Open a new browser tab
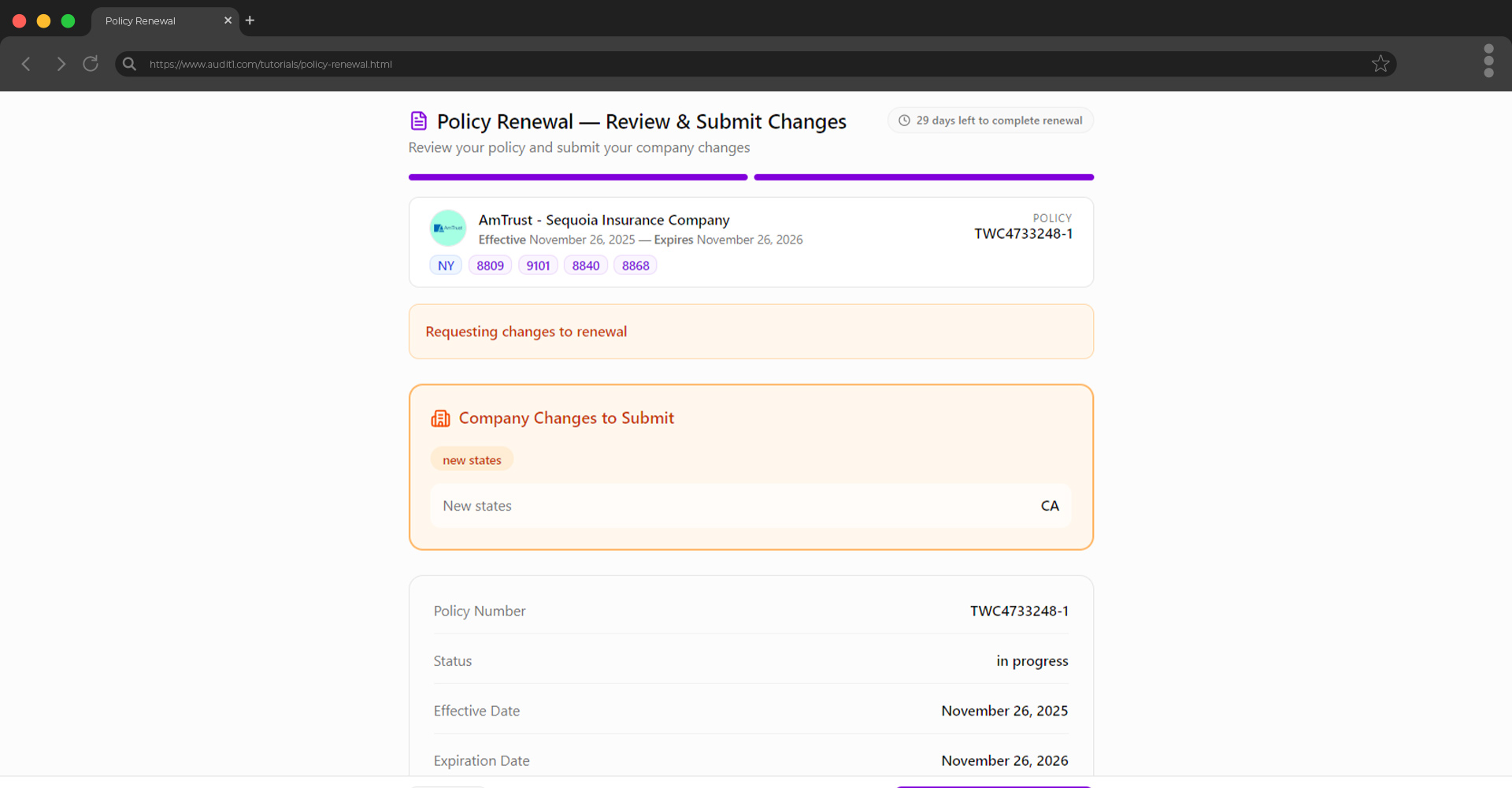The width and height of the screenshot is (1512, 788). pos(250,20)
